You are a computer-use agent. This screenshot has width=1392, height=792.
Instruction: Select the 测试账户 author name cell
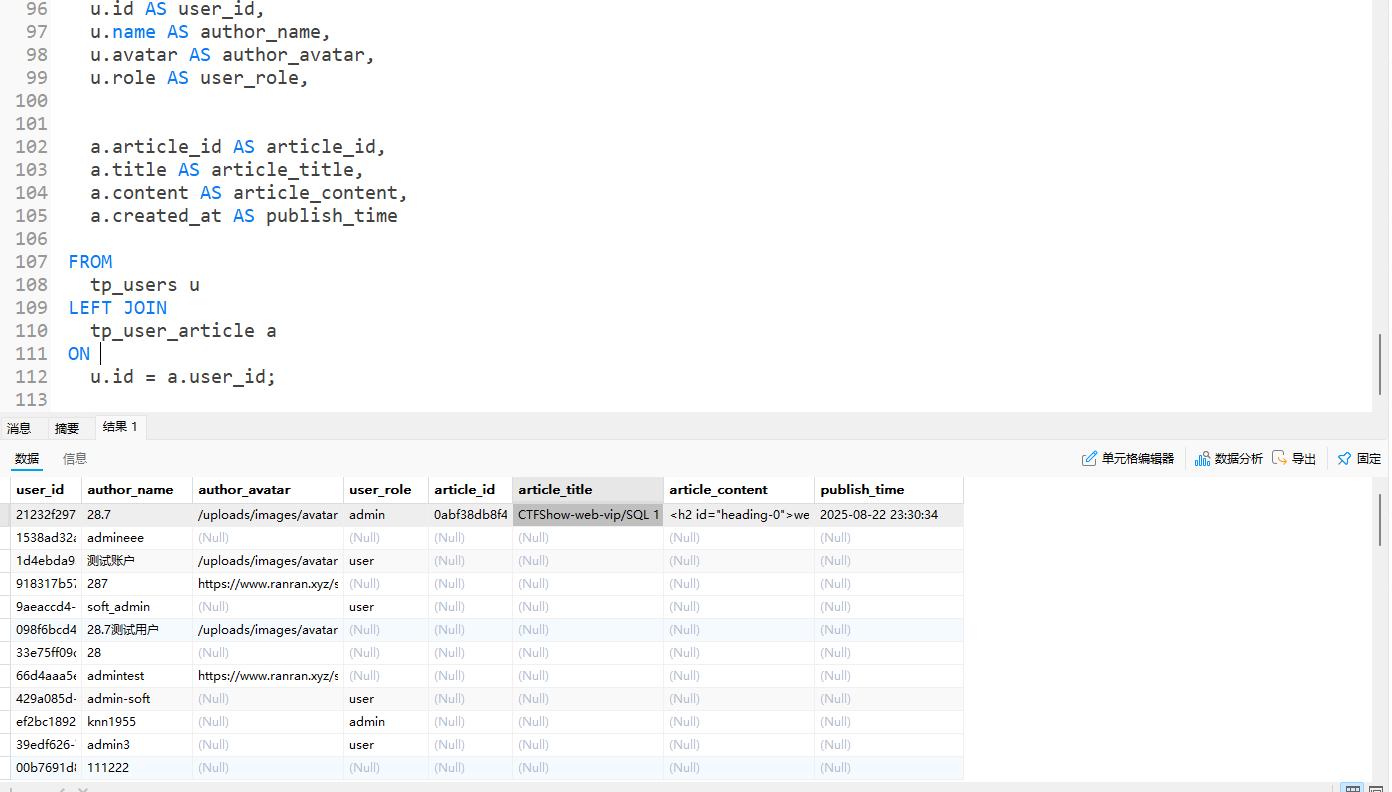(111, 561)
